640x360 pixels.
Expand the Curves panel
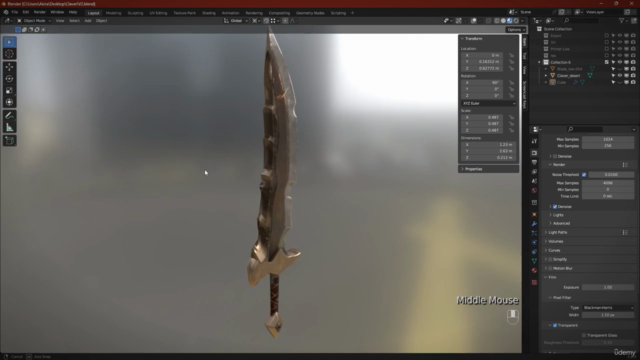(x=554, y=250)
